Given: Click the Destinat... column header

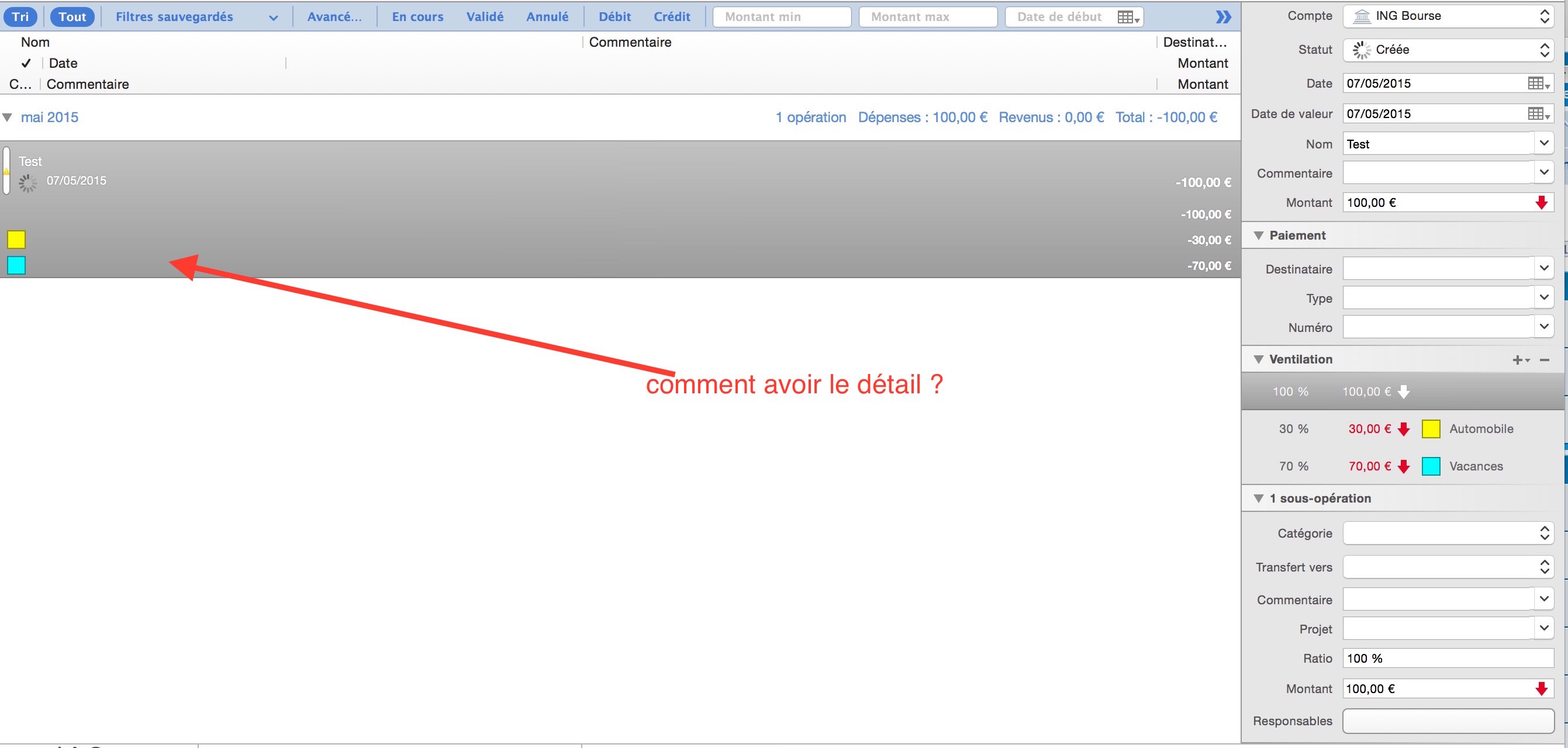Looking at the screenshot, I should [1194, 42].
